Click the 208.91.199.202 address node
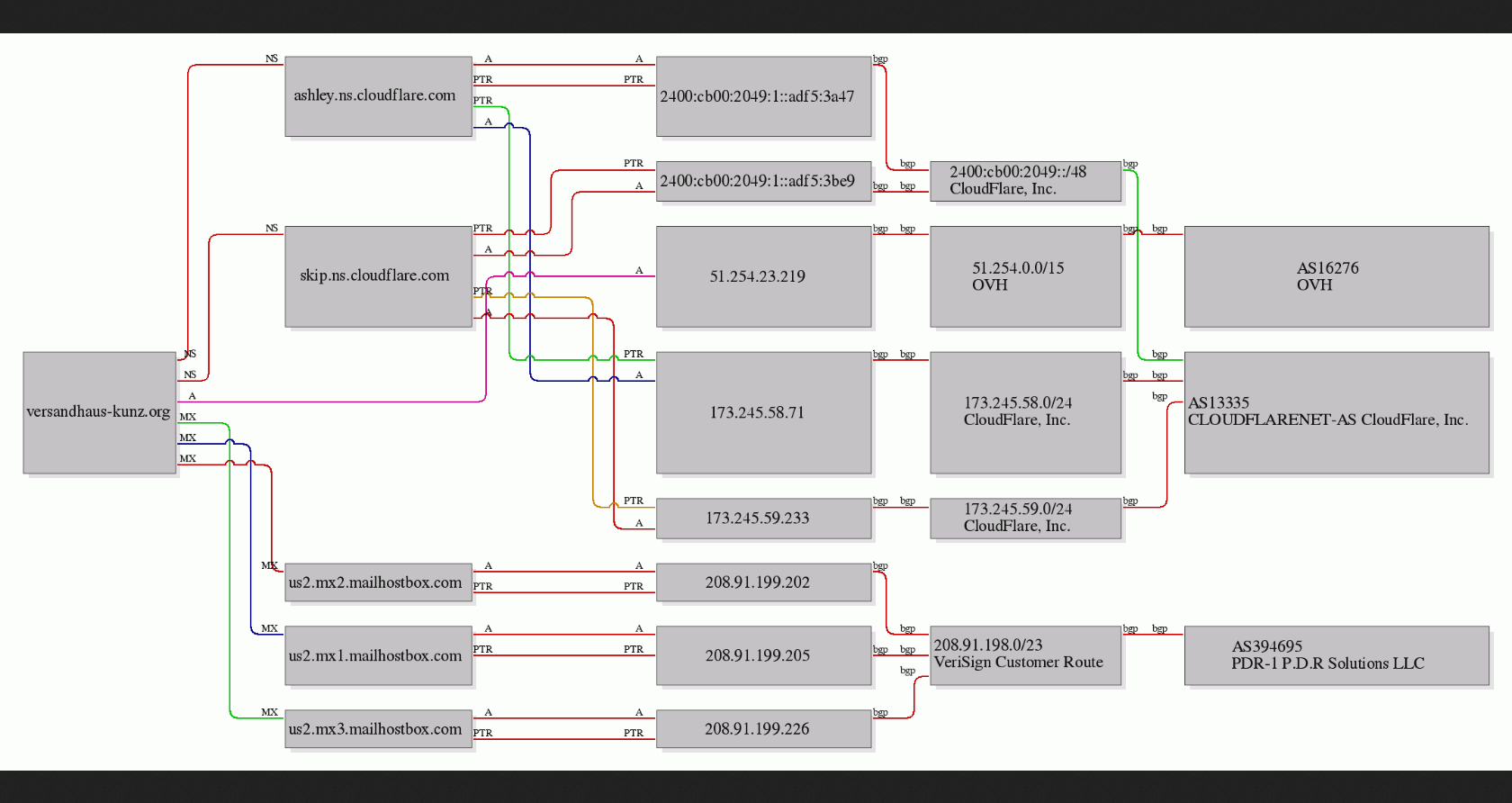 [763, 582]
